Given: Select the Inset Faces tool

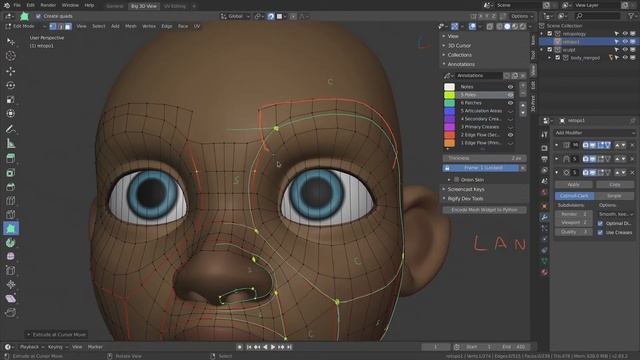Looking at the screenshot, I should (x=11, y=173).
